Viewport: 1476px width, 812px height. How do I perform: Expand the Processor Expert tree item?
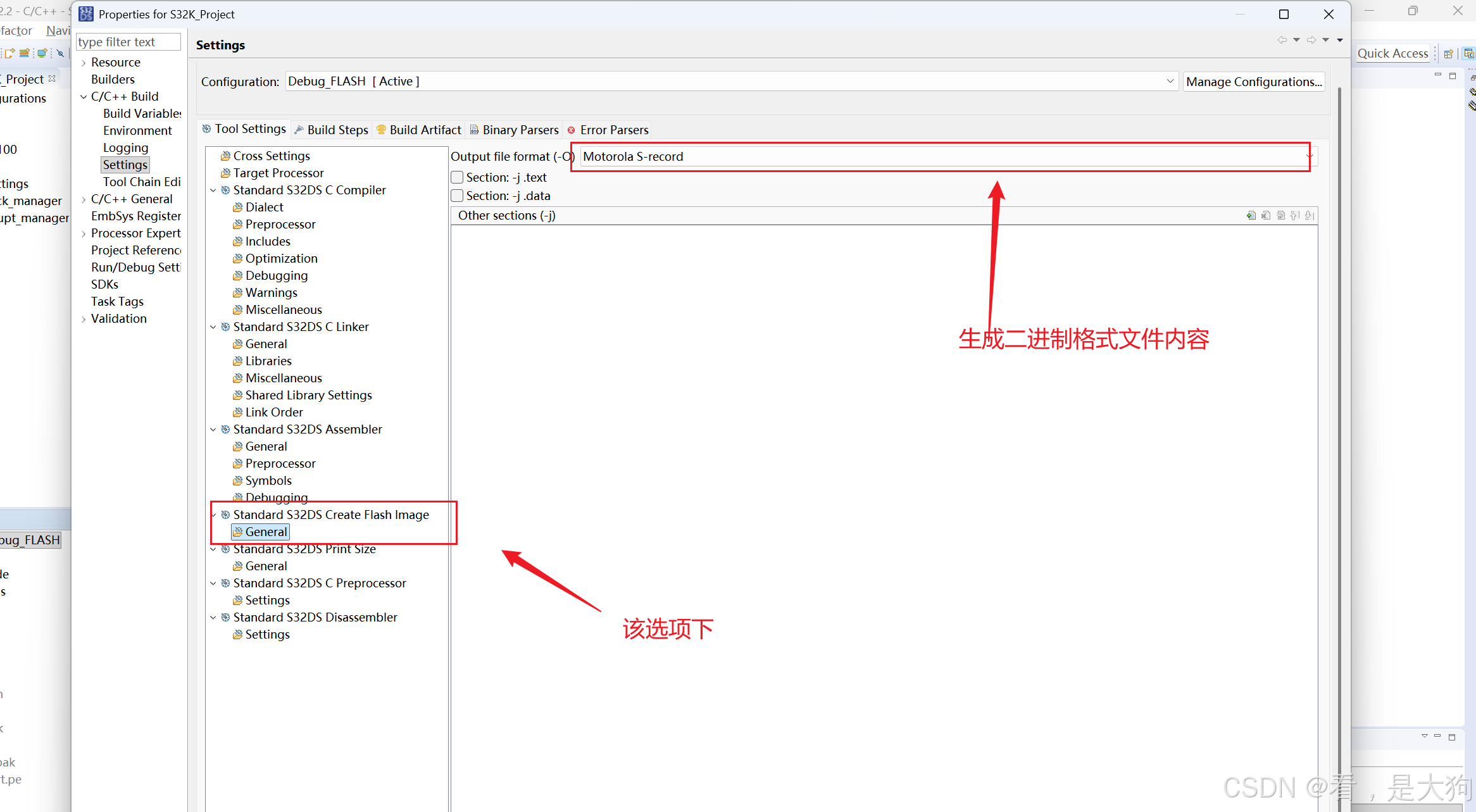click(x=84, y=234)
